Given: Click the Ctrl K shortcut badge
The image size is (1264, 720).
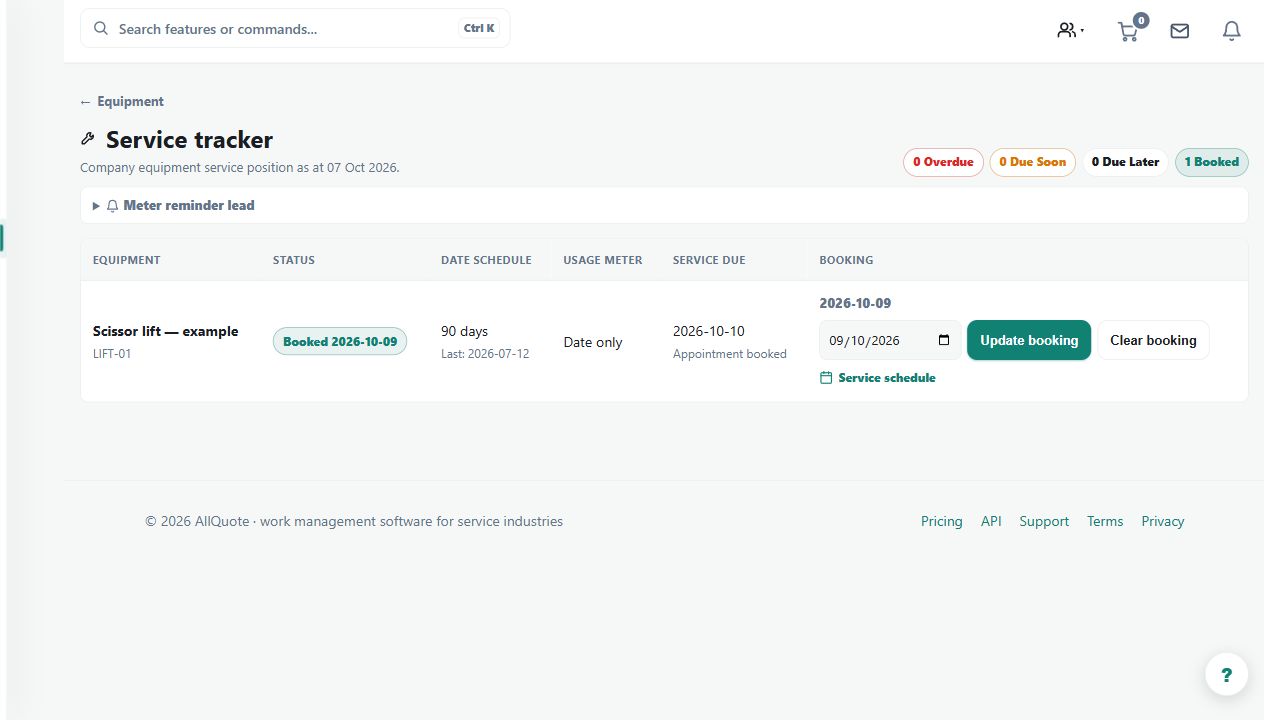Looking at the screenshot, I should pyautogui.click(x=479, y=29).
